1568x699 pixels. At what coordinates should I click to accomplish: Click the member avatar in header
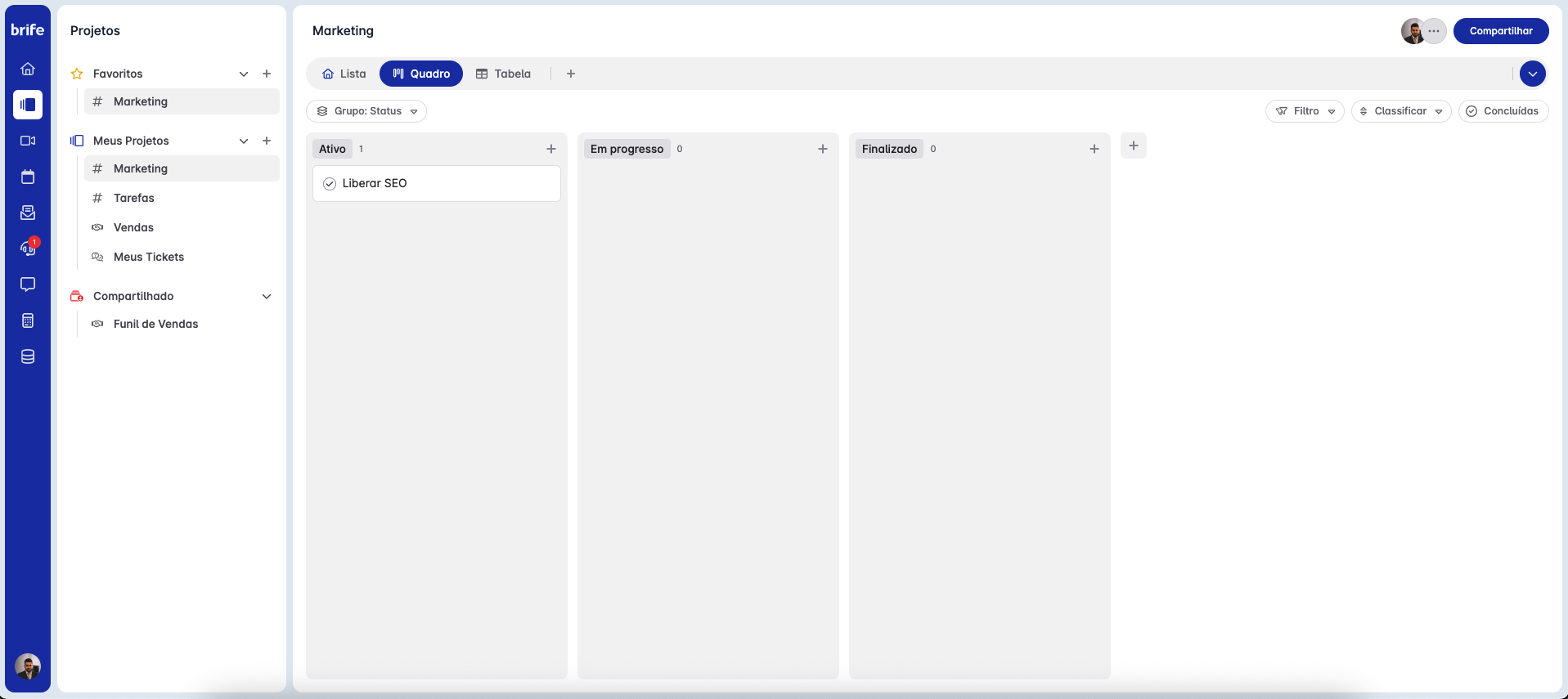[x=1413, y=31]
